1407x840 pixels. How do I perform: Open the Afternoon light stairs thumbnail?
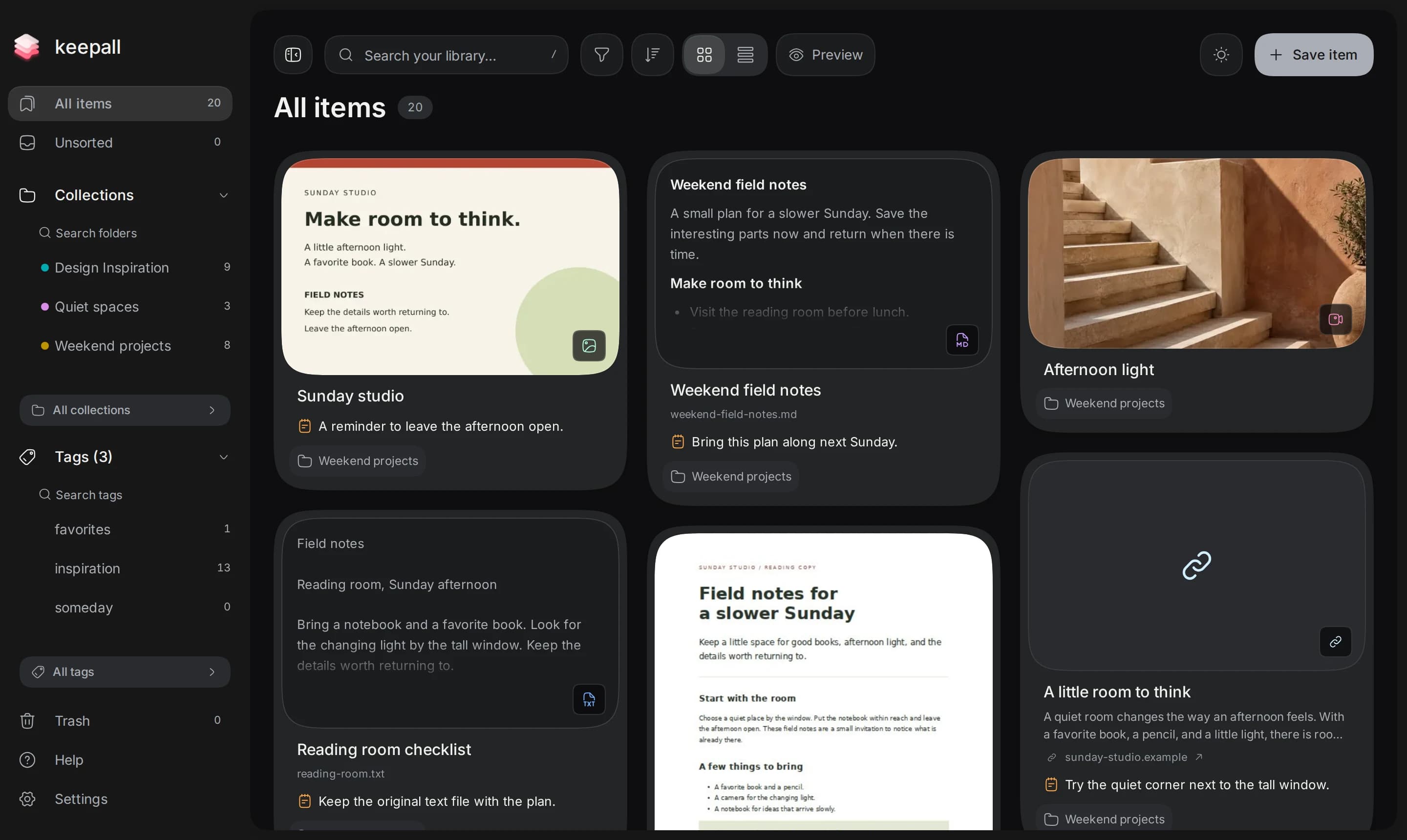[1196, 253]
